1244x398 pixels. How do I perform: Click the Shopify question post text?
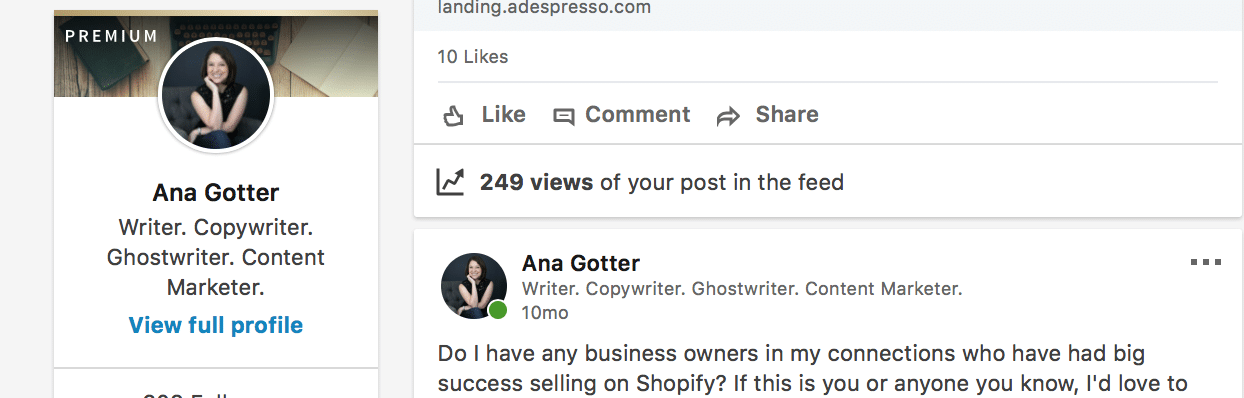coord(812,368)
